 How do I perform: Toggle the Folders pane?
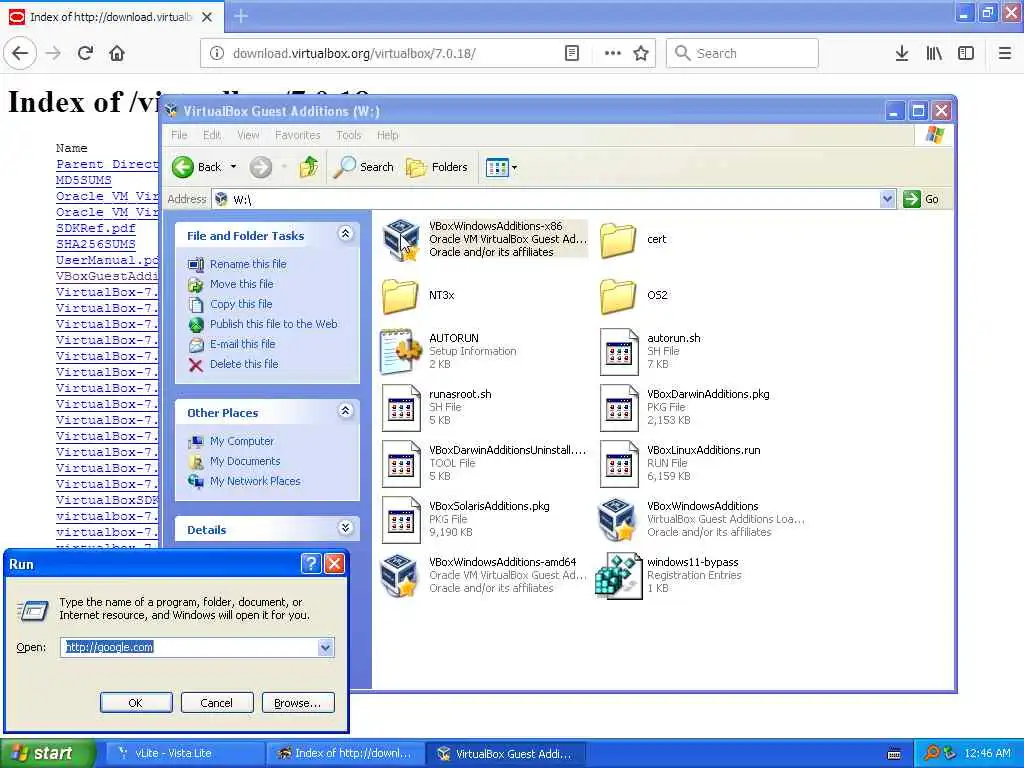(x=436, y=167)
